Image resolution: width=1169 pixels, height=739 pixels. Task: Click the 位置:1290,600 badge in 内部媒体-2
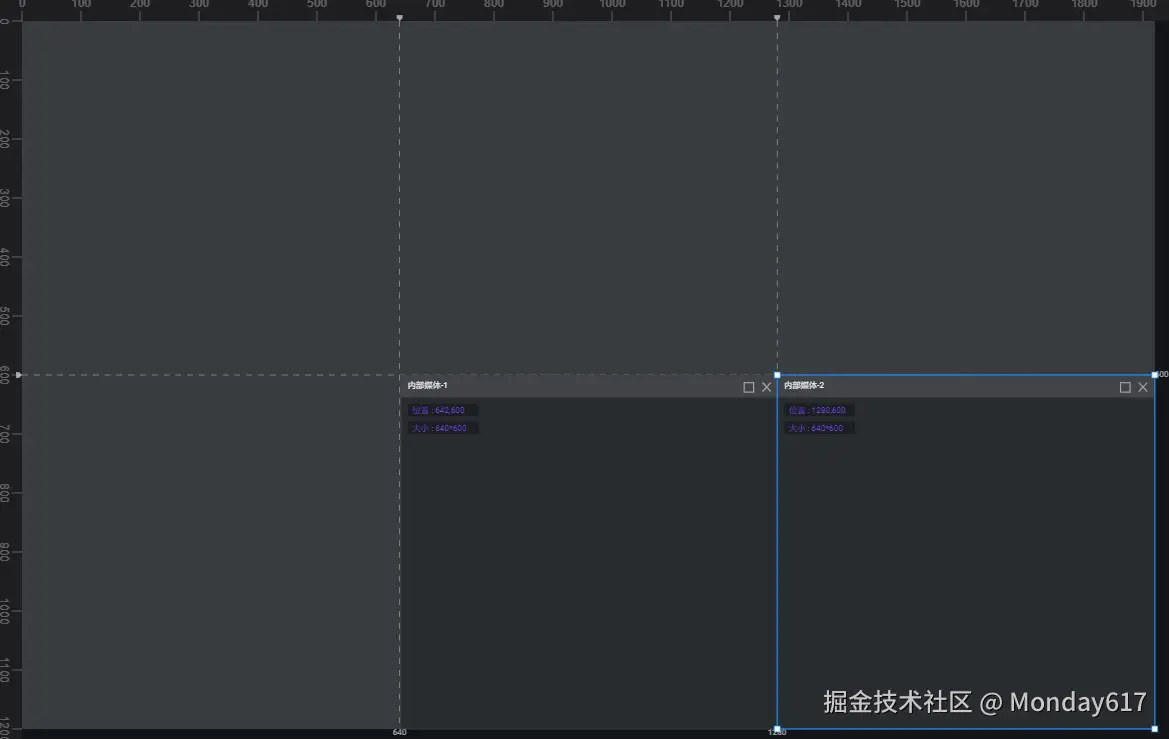820,410
